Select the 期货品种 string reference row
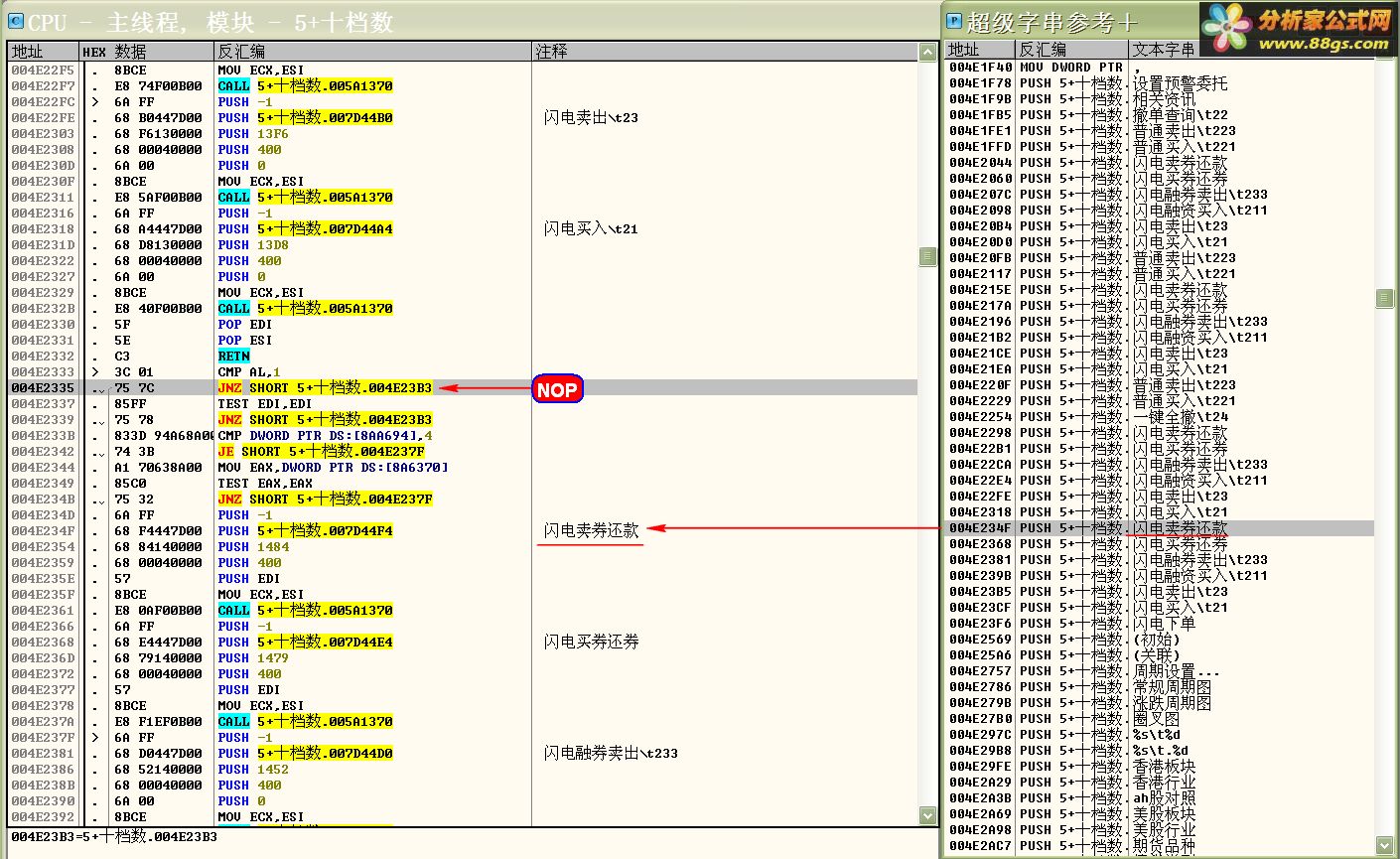This screenshot has height=859, width=1400. [x=1160, y=846]
